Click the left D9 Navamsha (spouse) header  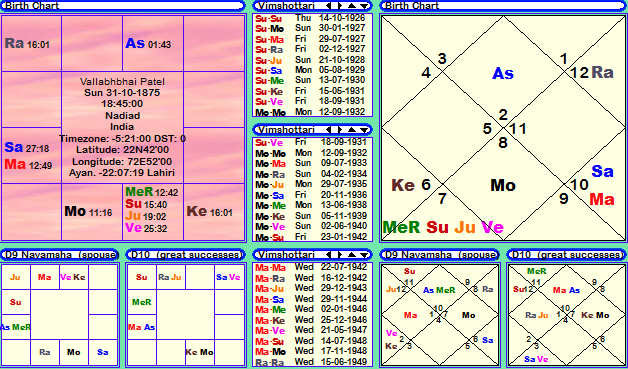point(60,255)
